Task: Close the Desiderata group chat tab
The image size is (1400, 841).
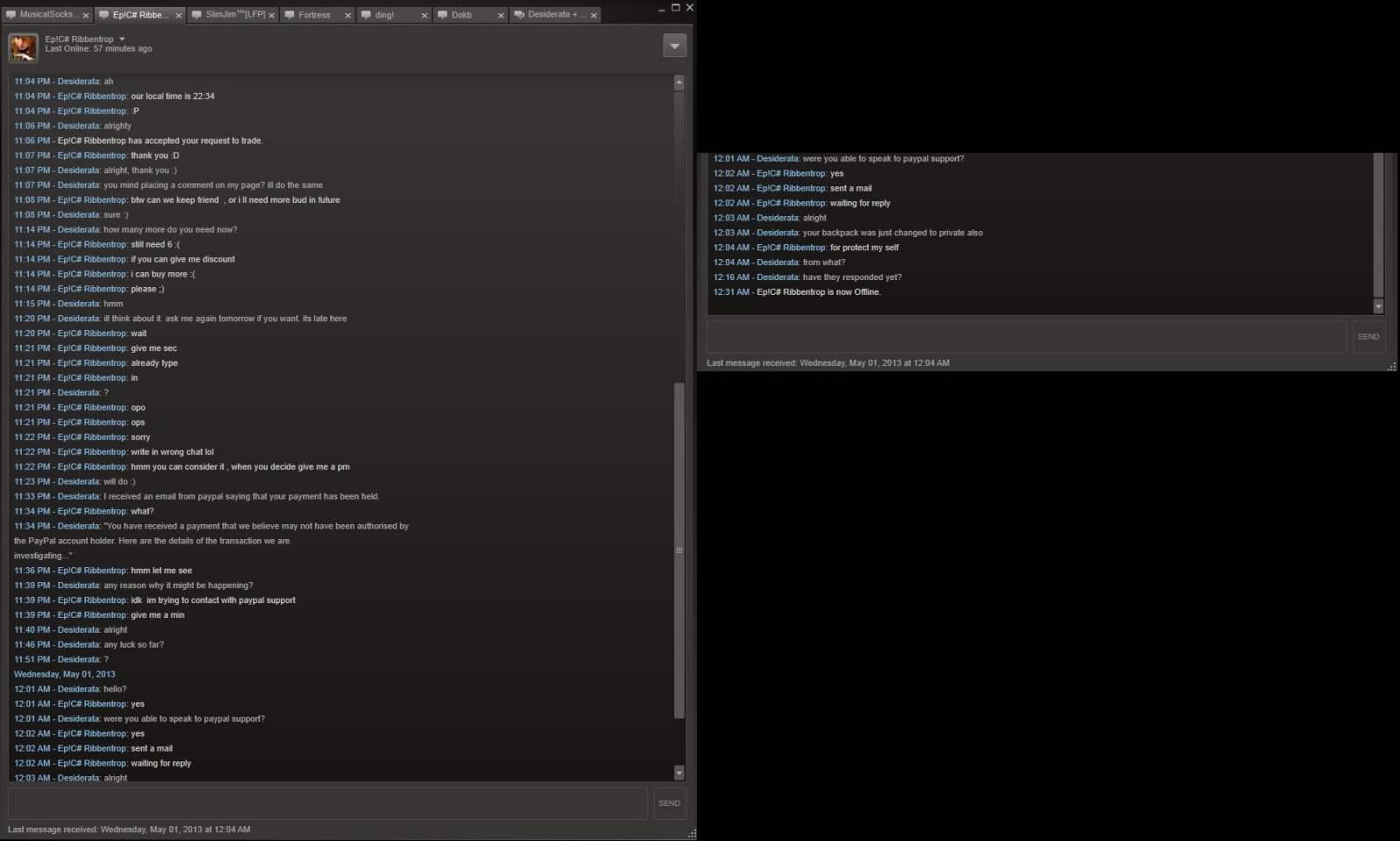Action: (x=594, y=16)
